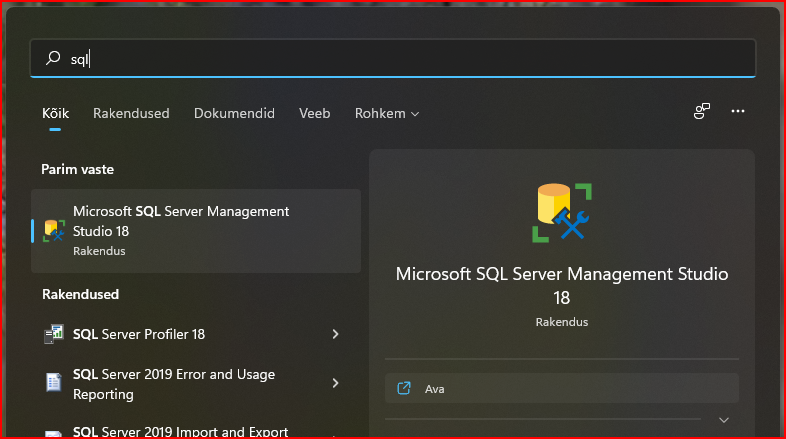Expand the Error and Usage Reporting chevron
The width and height of the screenshot is (786, 439).
[x=335, y=383]
